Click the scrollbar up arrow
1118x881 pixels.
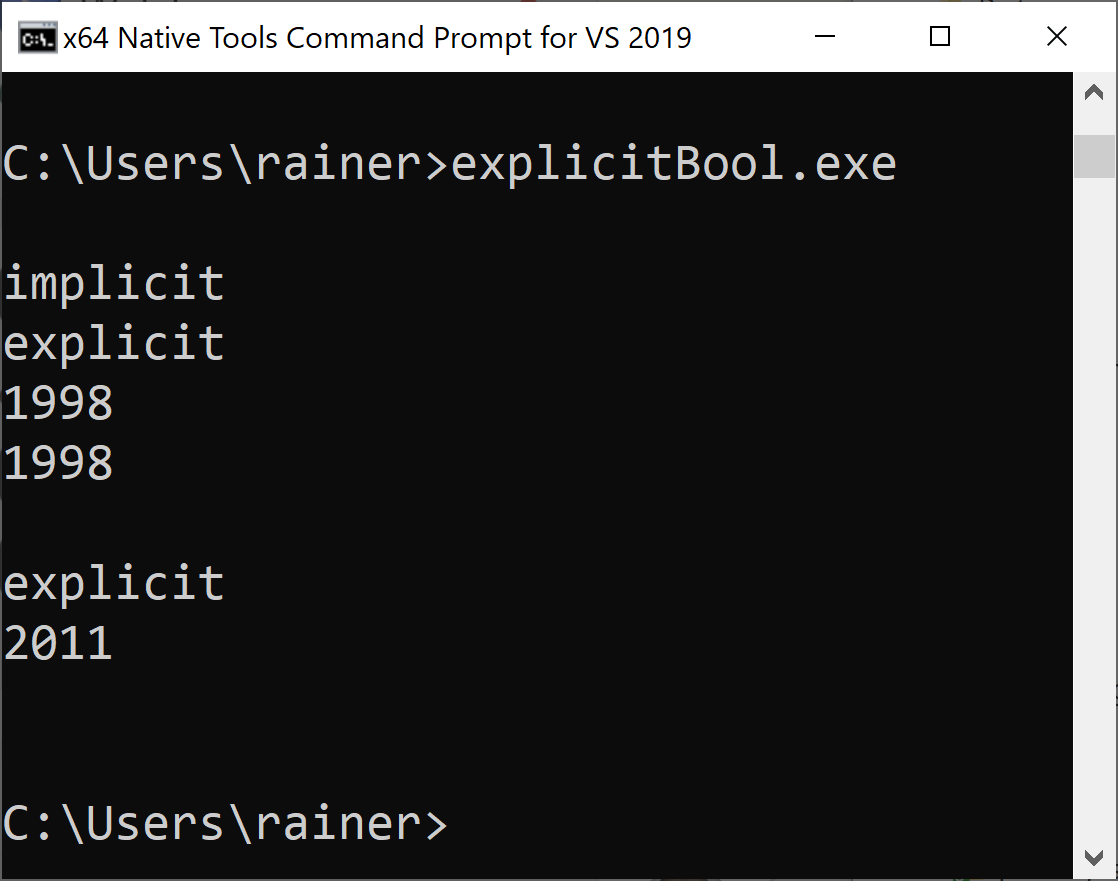(1095, 94)
